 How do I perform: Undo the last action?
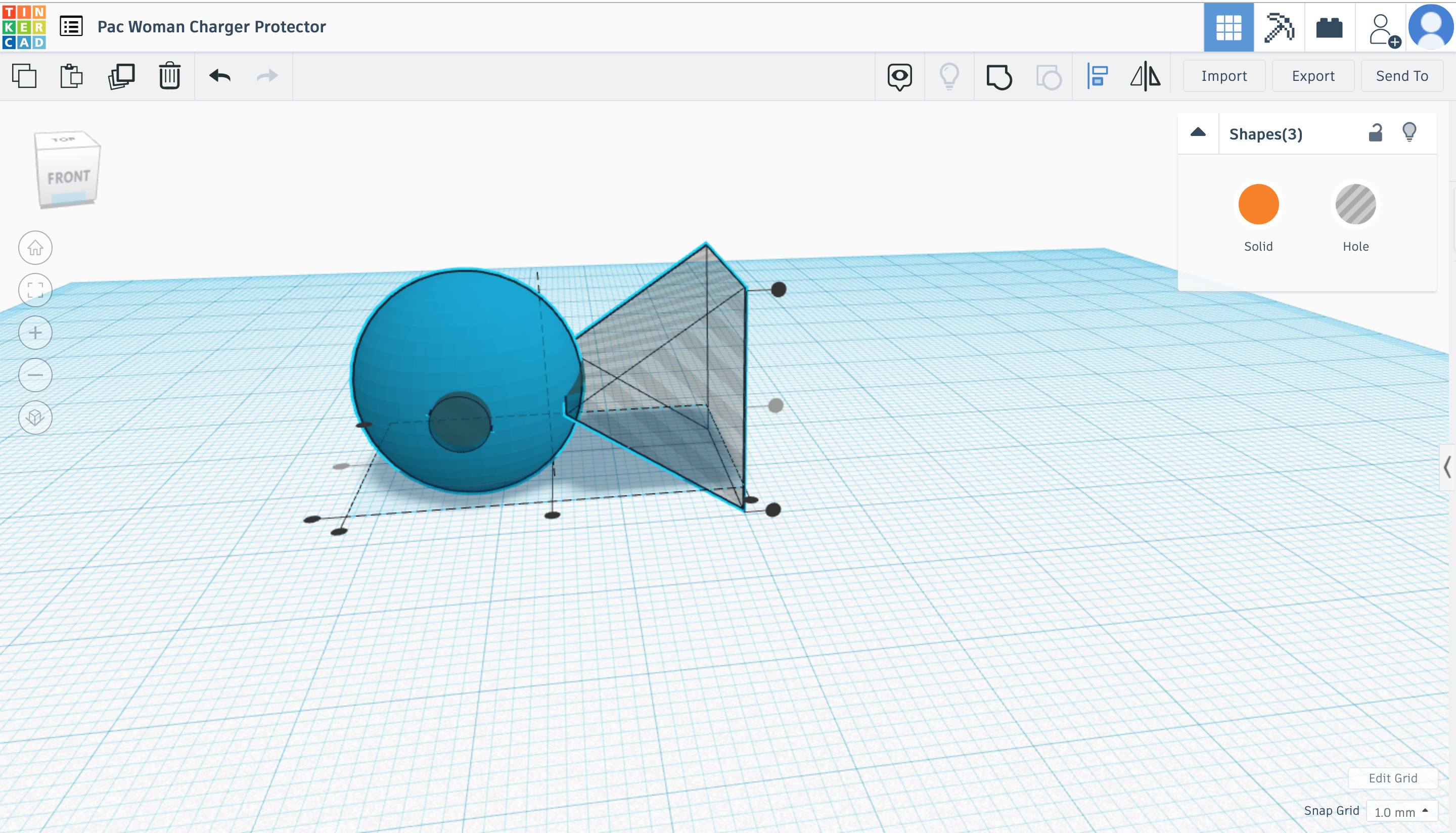(220, 75)
